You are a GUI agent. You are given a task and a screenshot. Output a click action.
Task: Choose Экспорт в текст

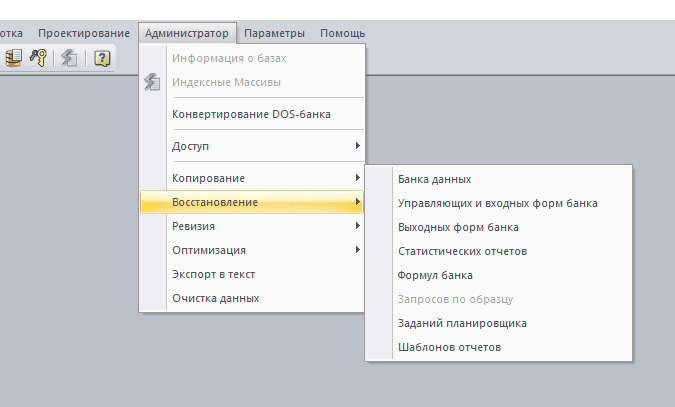point(214,274)
